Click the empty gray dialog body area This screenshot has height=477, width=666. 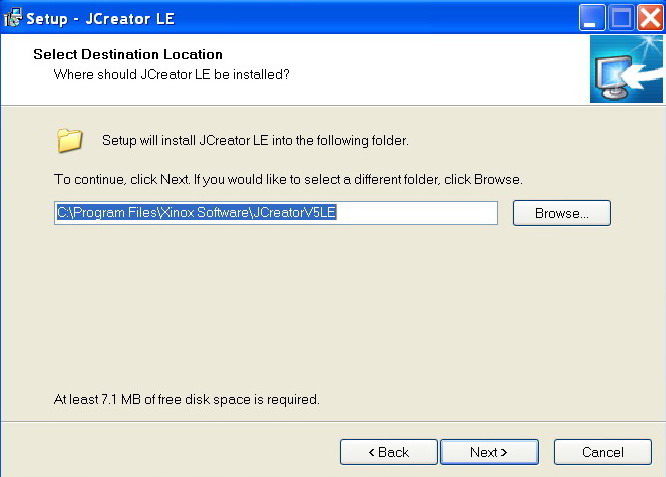click(x=330, y=310)
